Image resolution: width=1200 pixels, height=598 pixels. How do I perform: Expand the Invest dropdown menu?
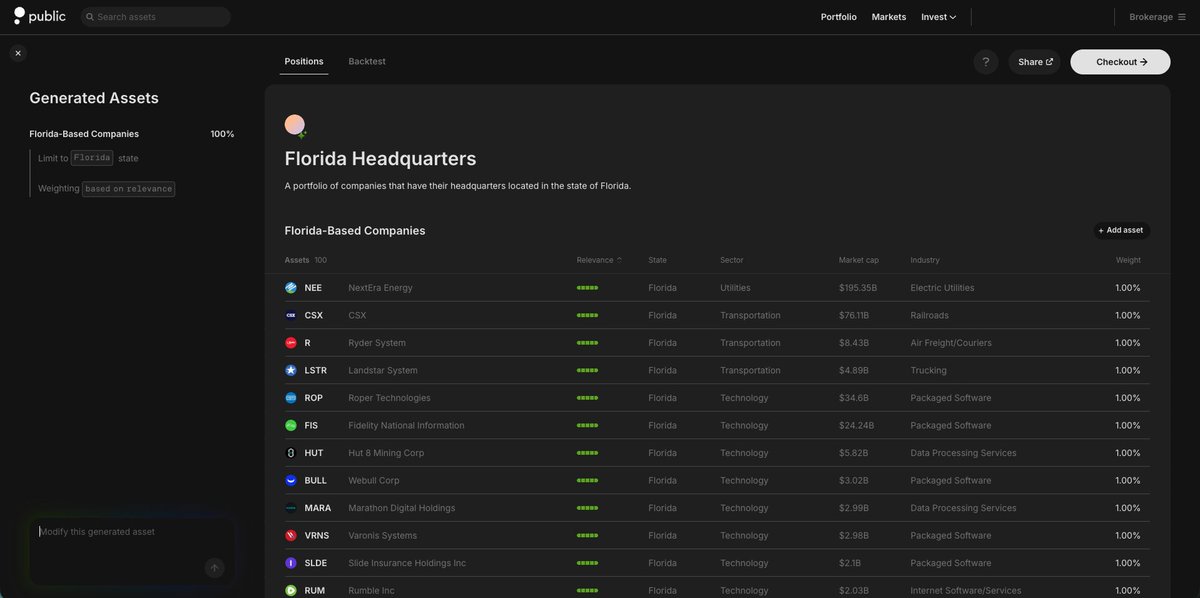[939, 17]
